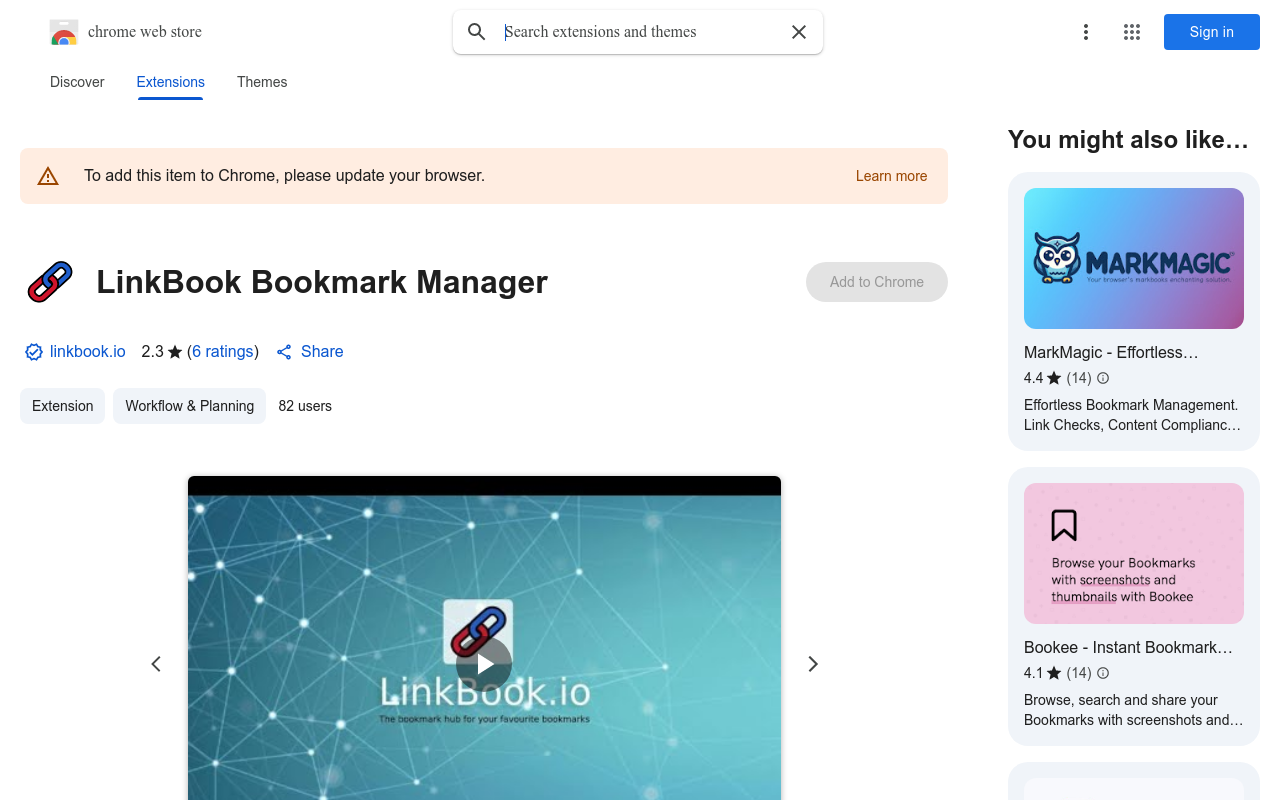Click the You might also like heading
The image size is (1280, 800).
(x=1128, y=140)
